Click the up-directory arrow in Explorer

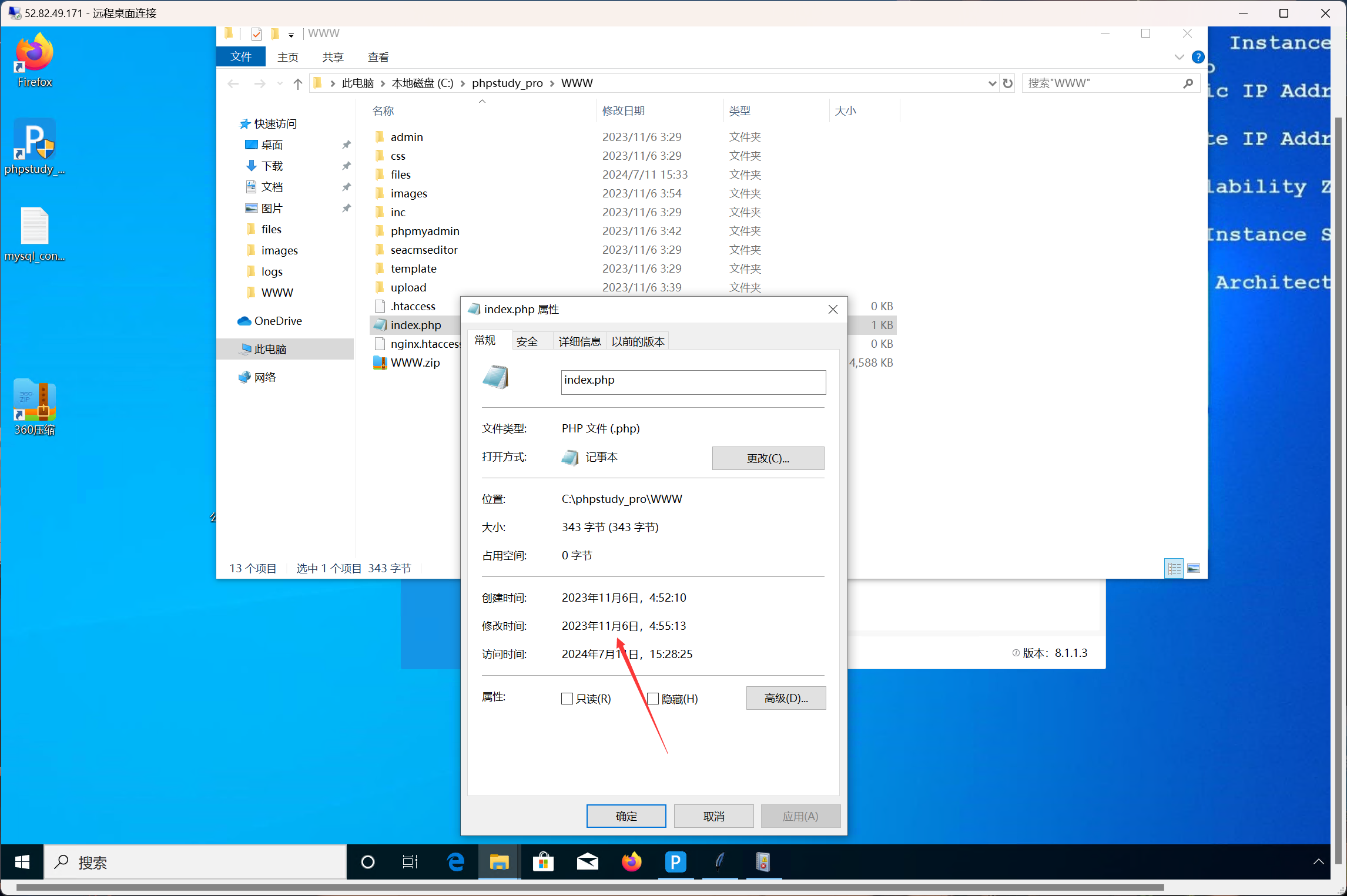(x=298, y=83)
